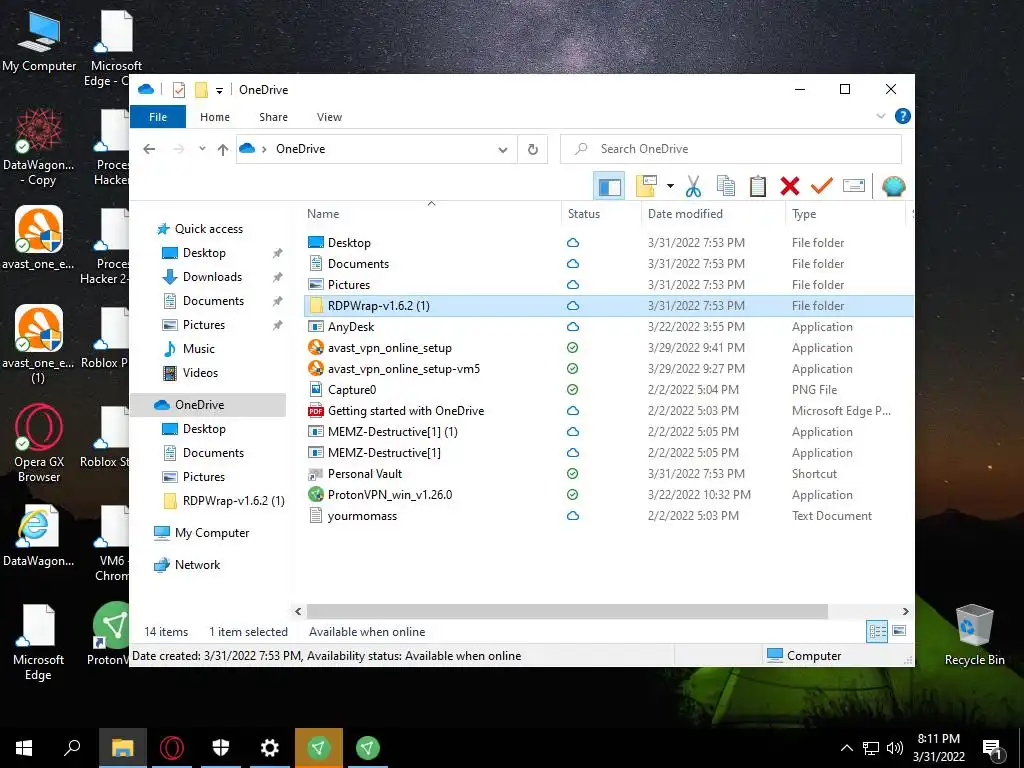Sort by the Status column header
This screenshot has width=1024, height=768.
click(x=602, y=214)
